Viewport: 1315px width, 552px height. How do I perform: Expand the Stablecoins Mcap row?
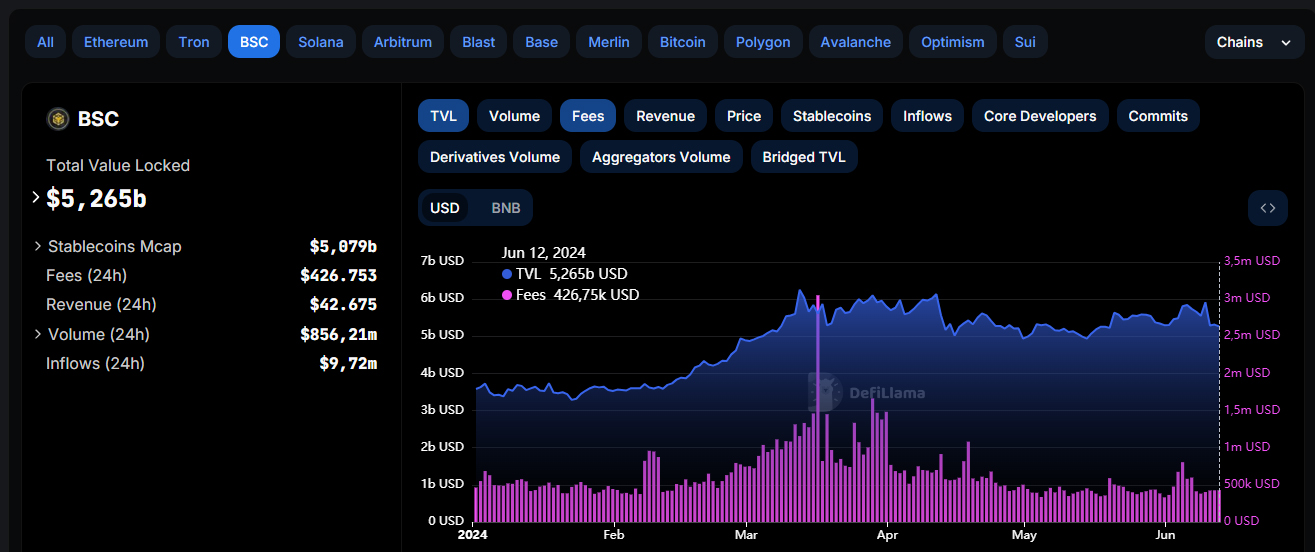(38, 246)
